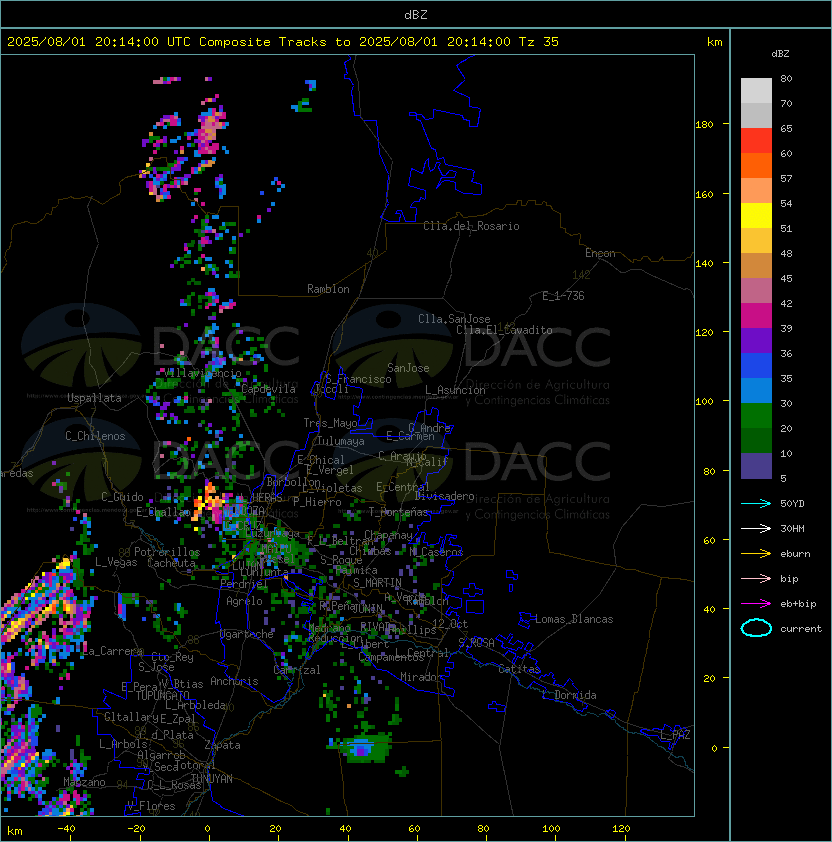Click the blue-core green echo south of Mirador
The height and width of the screenshot is (842, 832).
point(365,748)
